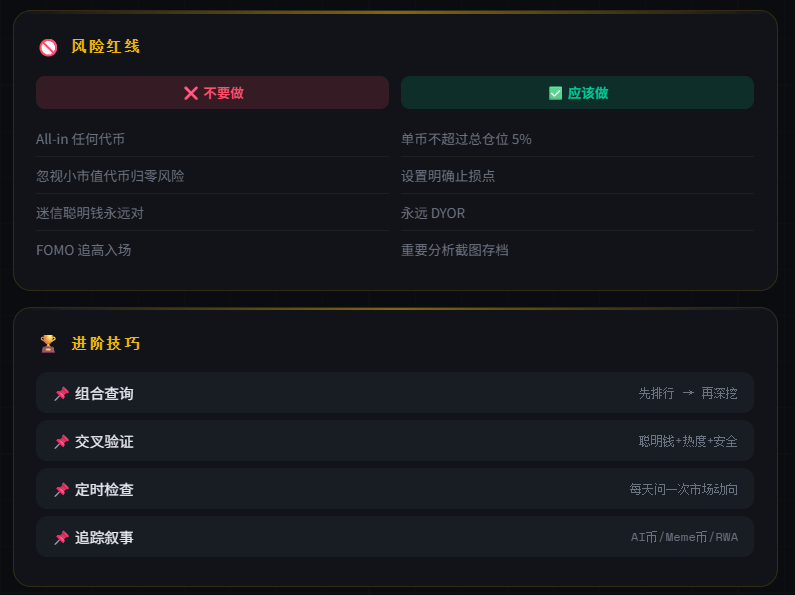This screenshot has height=595, width=795.
Task: Click the pushpin icon next to 追踪叙事
Action: 62,538
